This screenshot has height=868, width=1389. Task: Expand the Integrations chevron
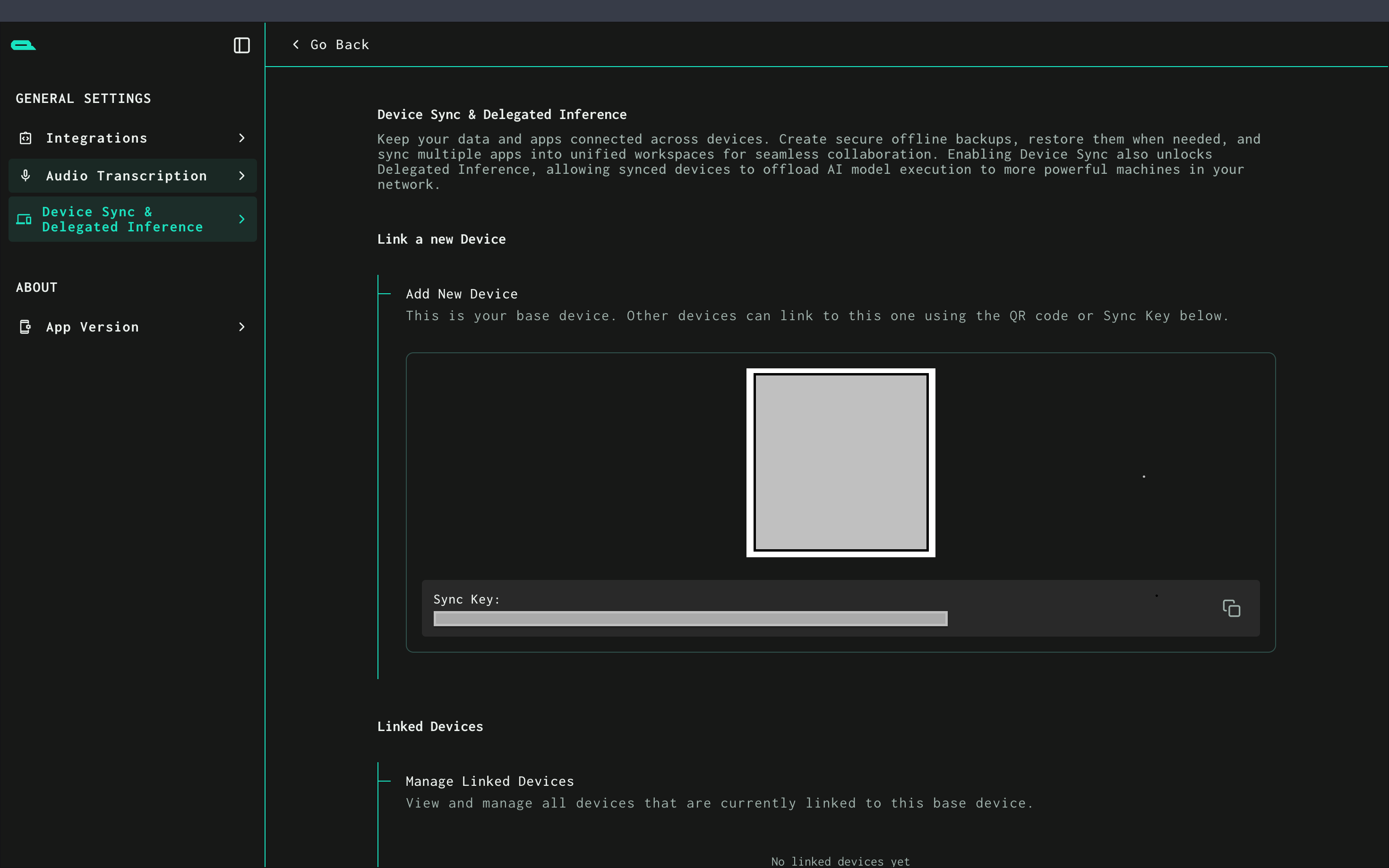tap(242, 138)
